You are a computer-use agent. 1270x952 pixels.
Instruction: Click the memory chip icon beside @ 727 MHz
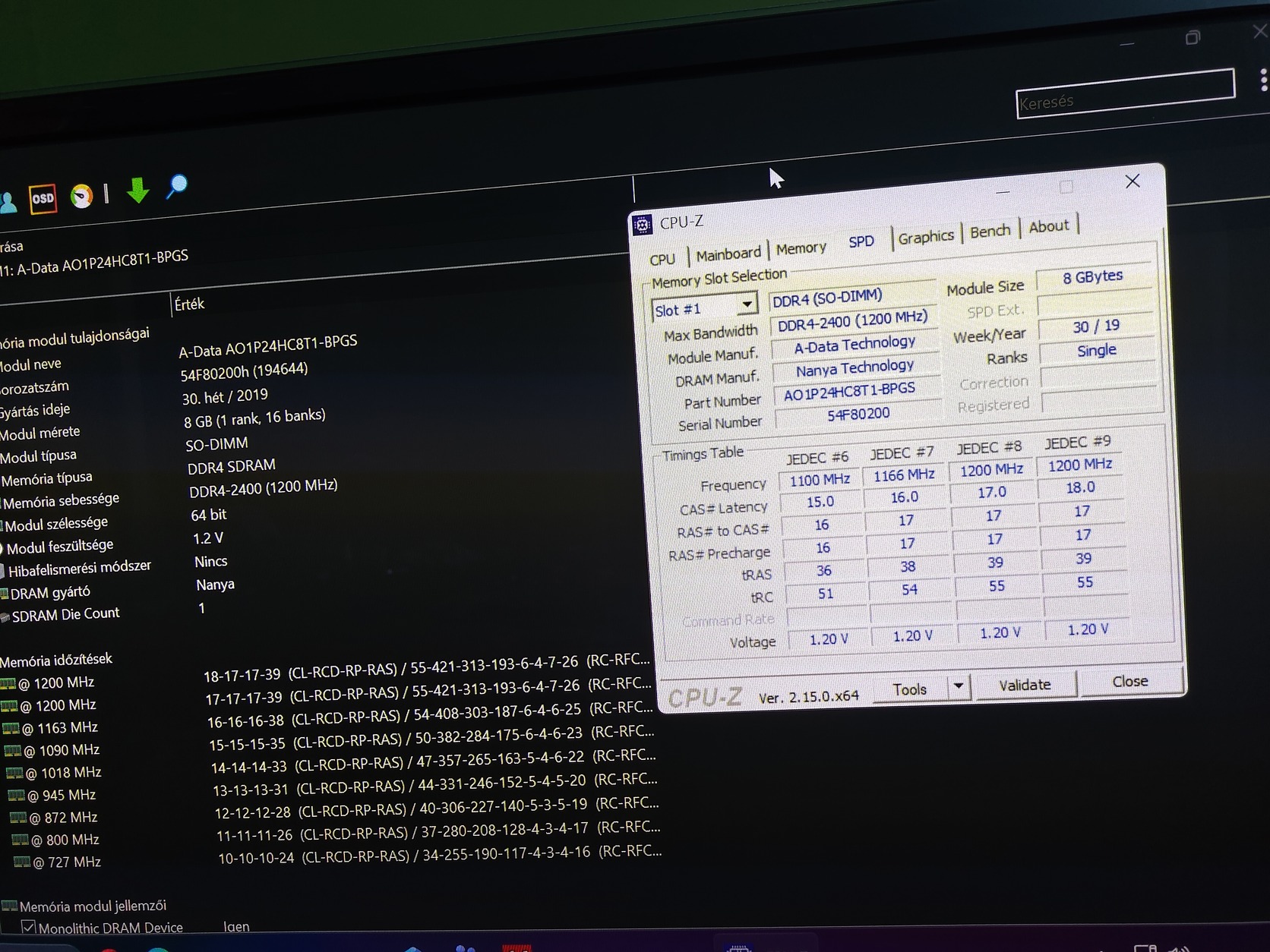22,862
